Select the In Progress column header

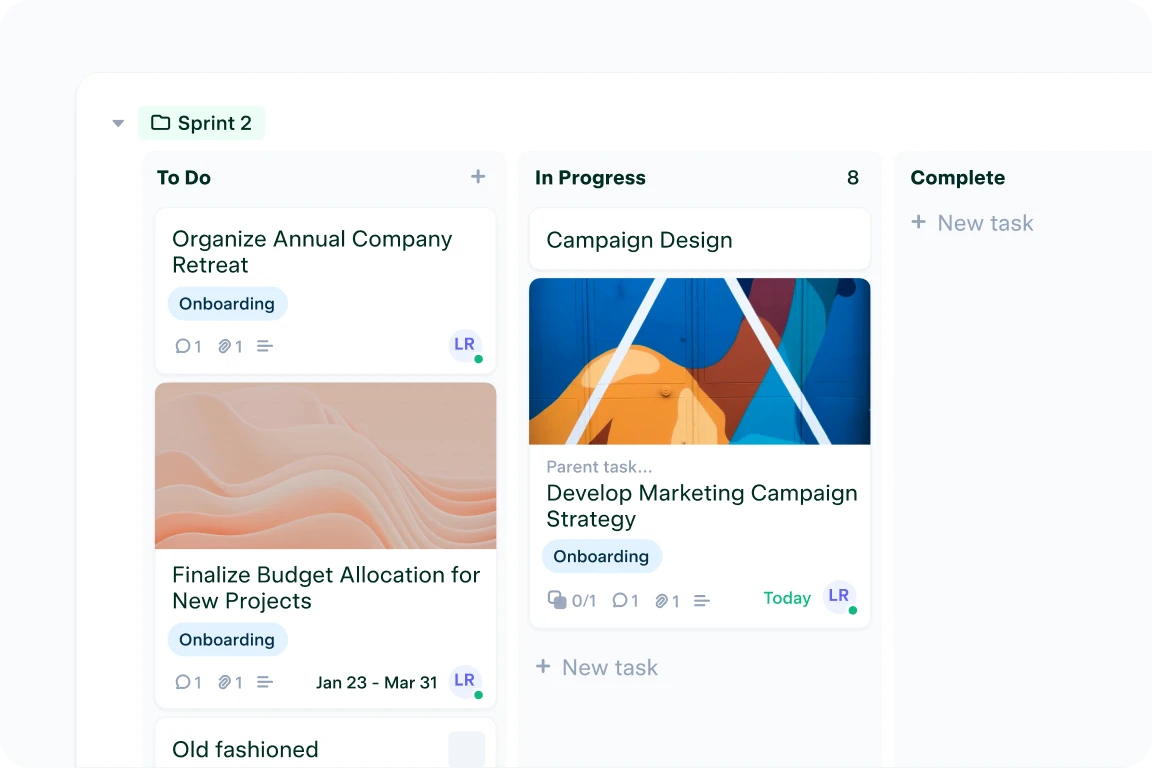pyautogui.click(x=590, y=178)
